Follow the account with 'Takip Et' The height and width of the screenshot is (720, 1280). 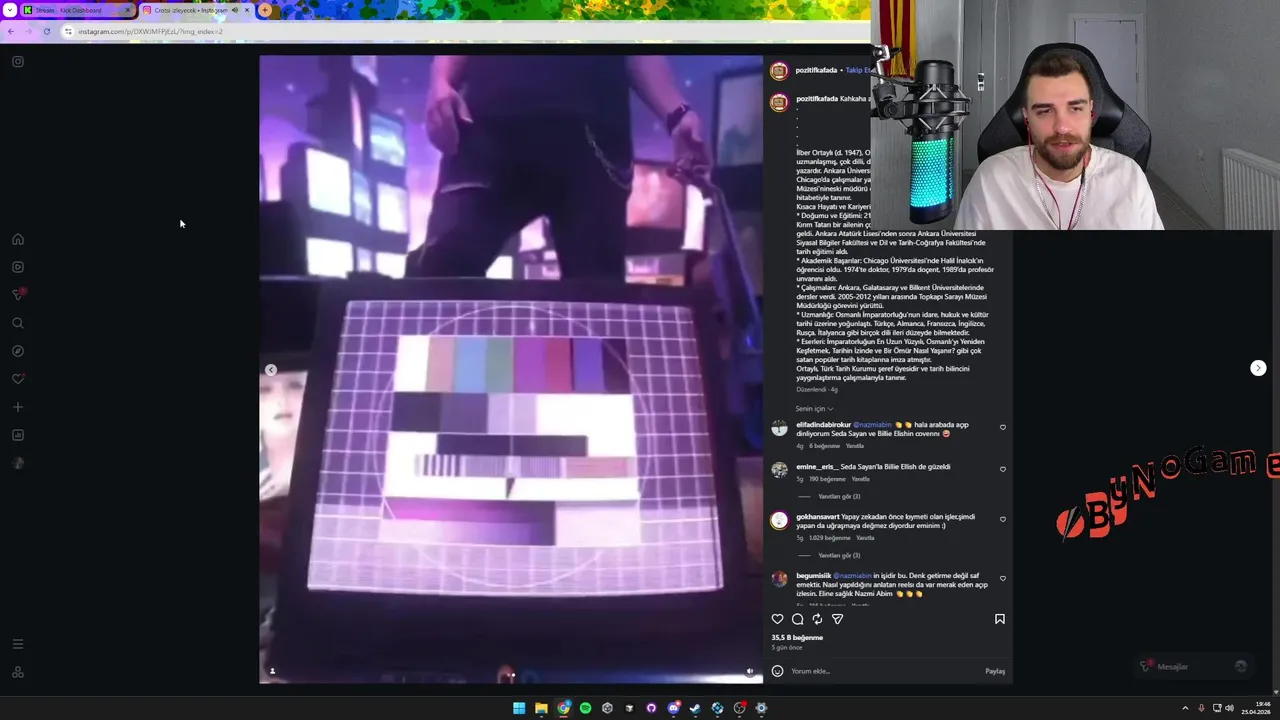858,70
